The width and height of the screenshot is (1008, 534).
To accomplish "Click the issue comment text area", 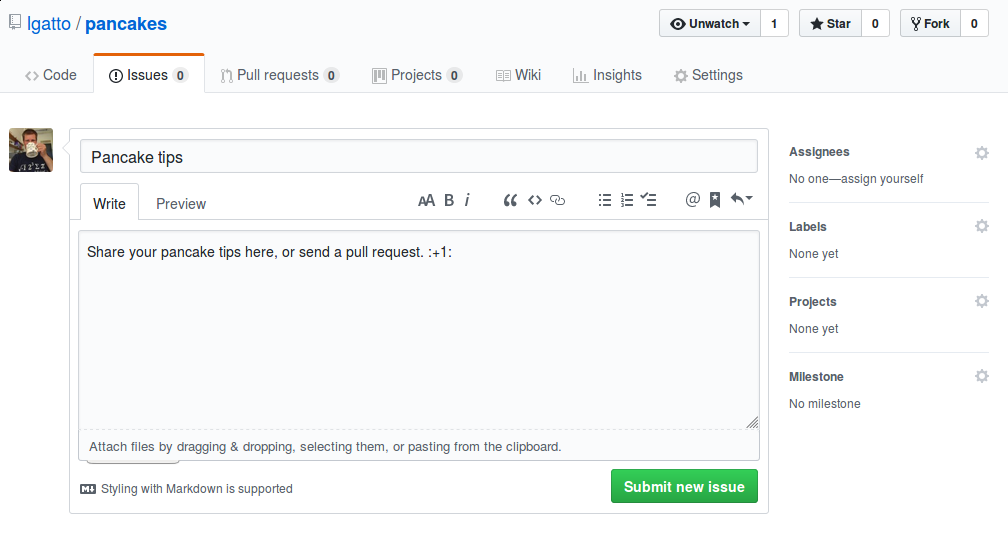I will click(x=418, y=330).
